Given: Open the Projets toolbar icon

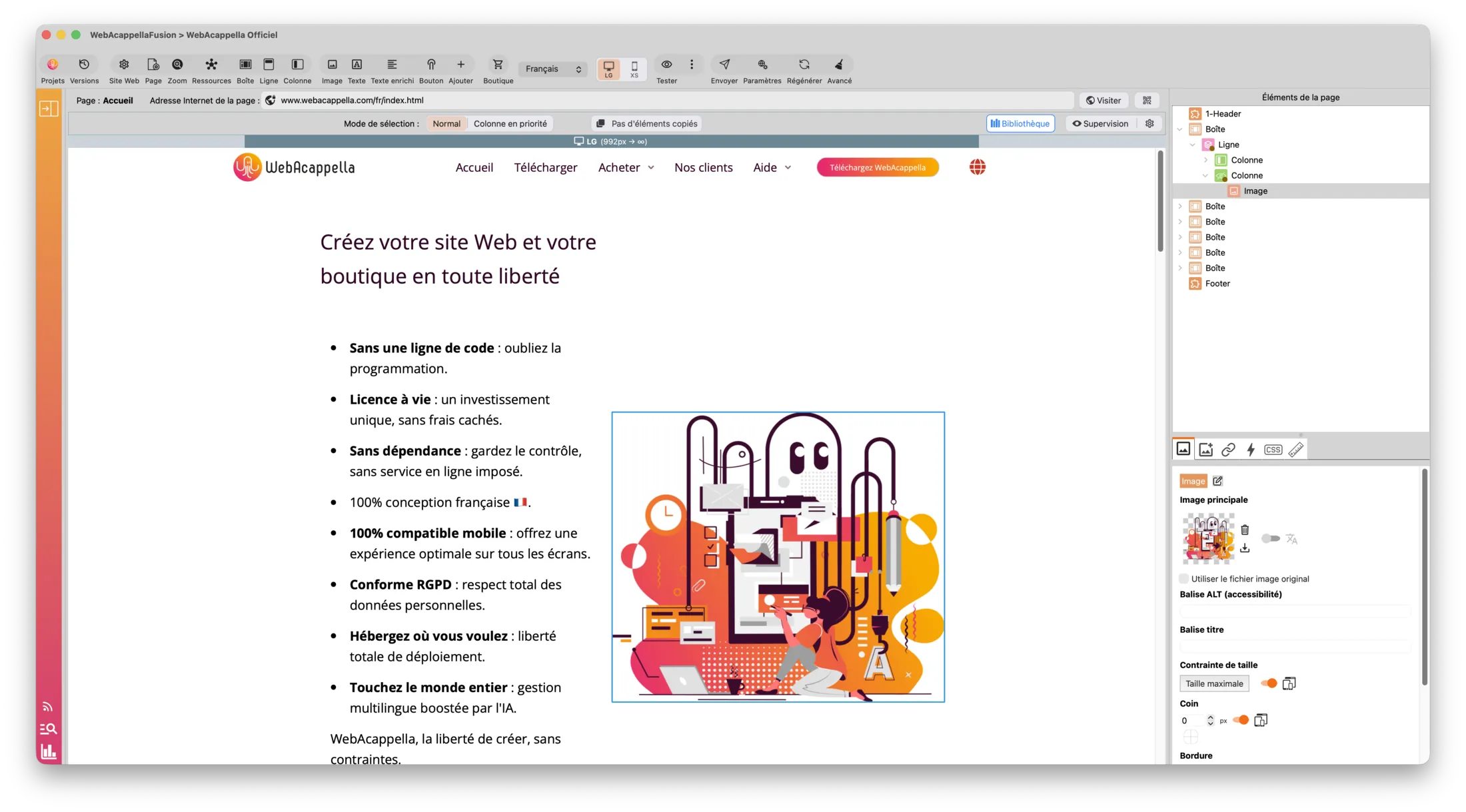Looking at the screenshot, I should (x=53, y=65).
